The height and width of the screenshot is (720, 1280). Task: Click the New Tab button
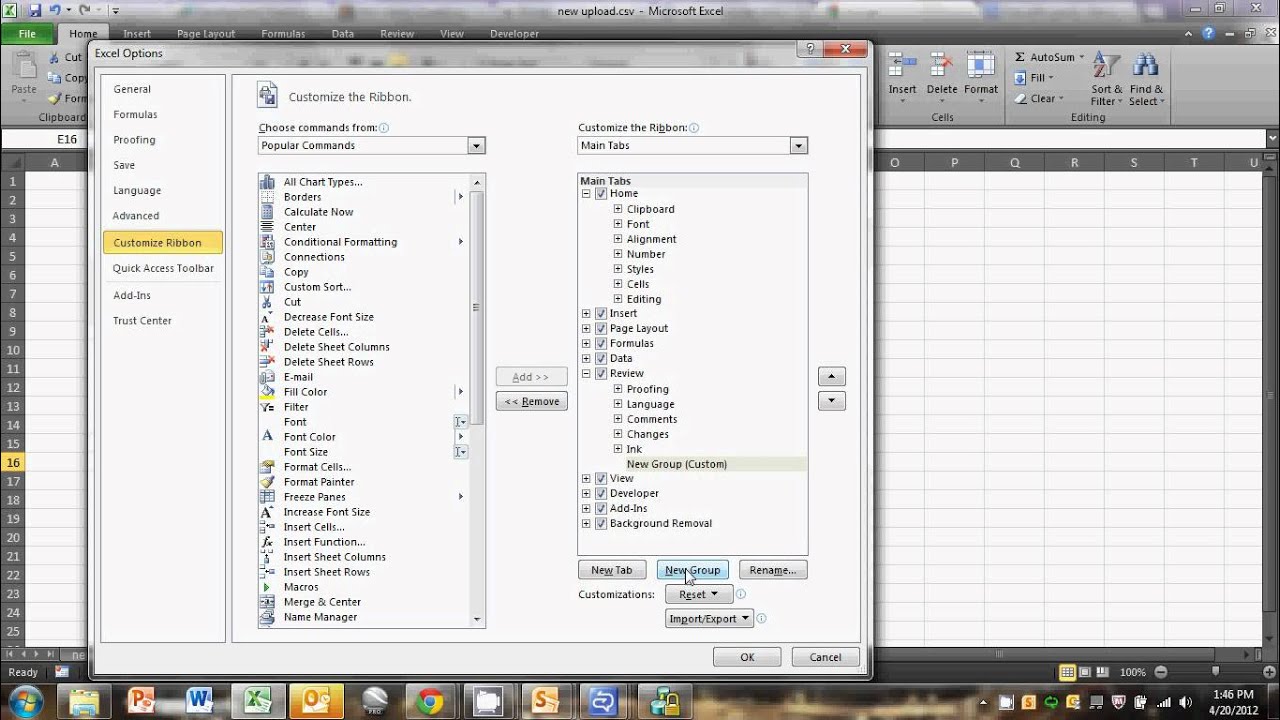(x=612, y=570)
